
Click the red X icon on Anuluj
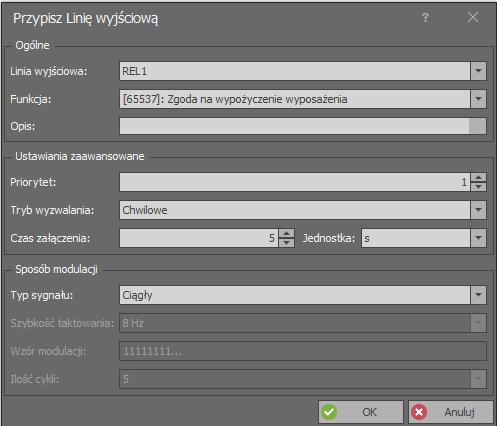[x=419, y=412]
